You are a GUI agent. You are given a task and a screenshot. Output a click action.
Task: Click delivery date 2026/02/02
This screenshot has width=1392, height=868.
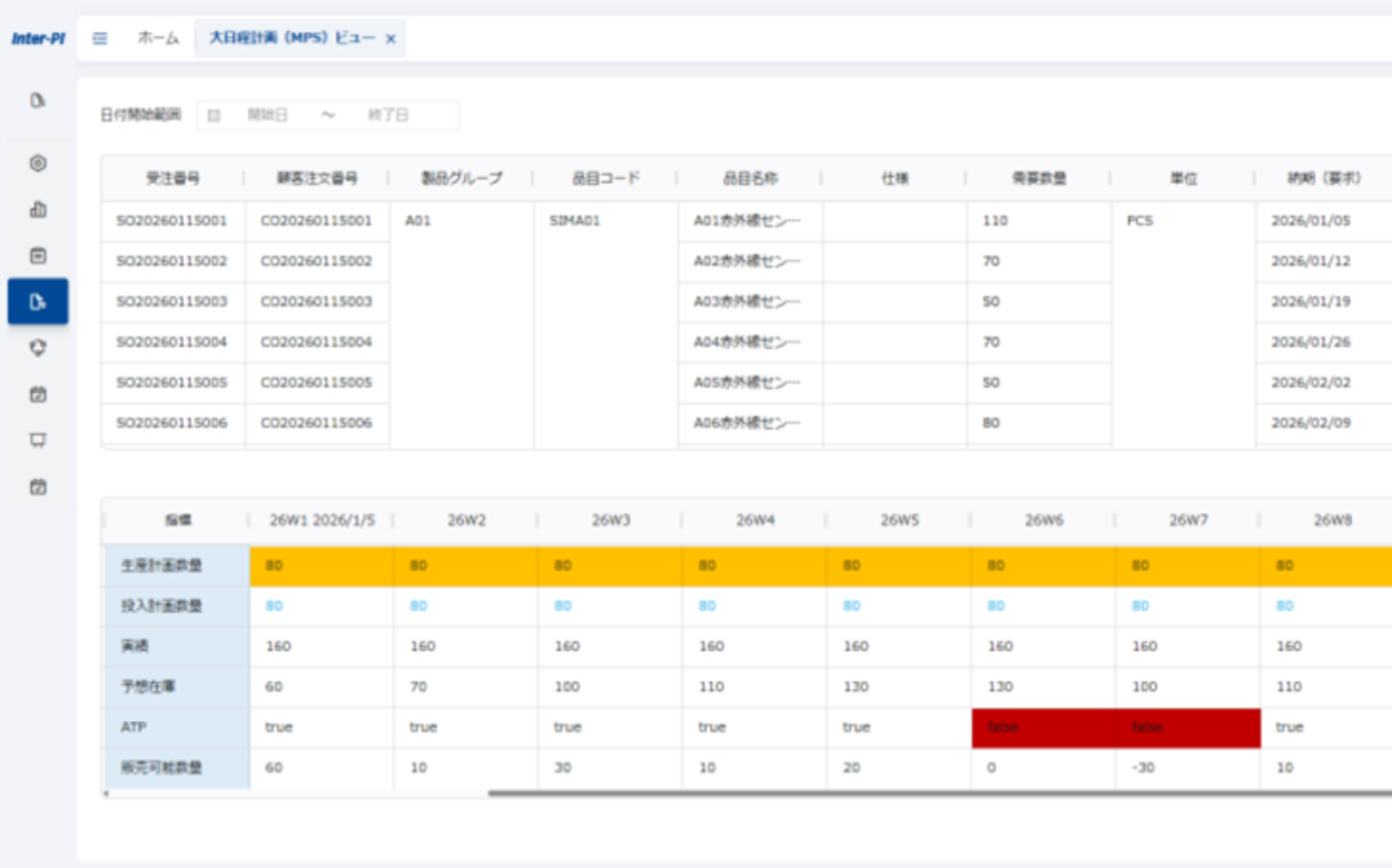[x=1311, y=383]
